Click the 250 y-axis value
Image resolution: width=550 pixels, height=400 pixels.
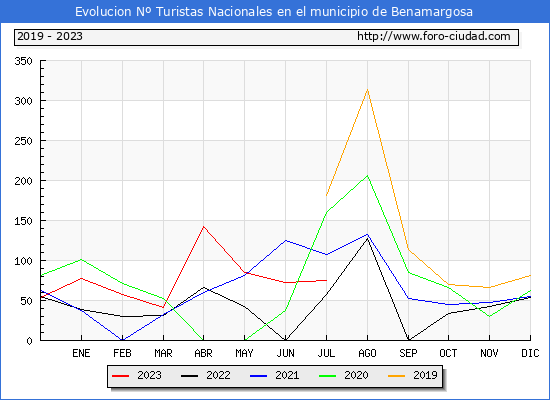tap(23, 141)
